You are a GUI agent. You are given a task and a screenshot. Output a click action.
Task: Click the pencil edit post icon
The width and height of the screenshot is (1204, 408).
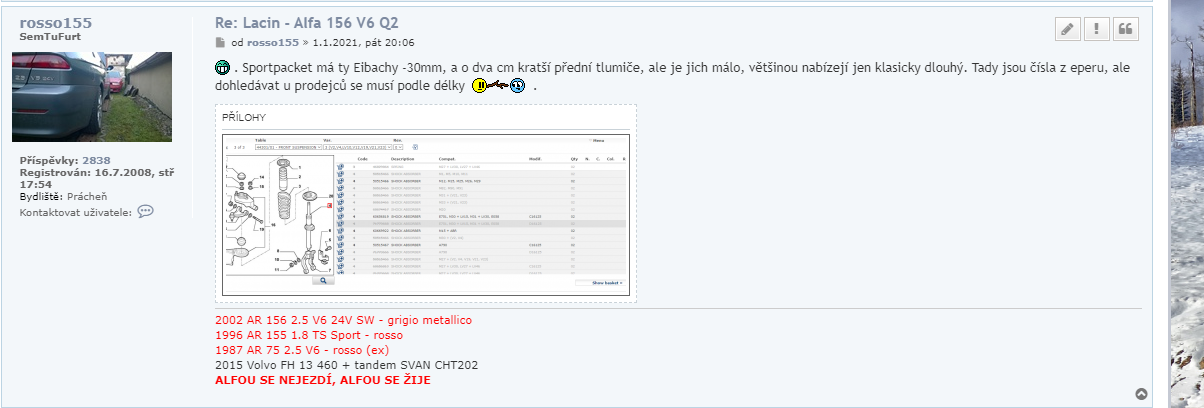point(1068,29)
